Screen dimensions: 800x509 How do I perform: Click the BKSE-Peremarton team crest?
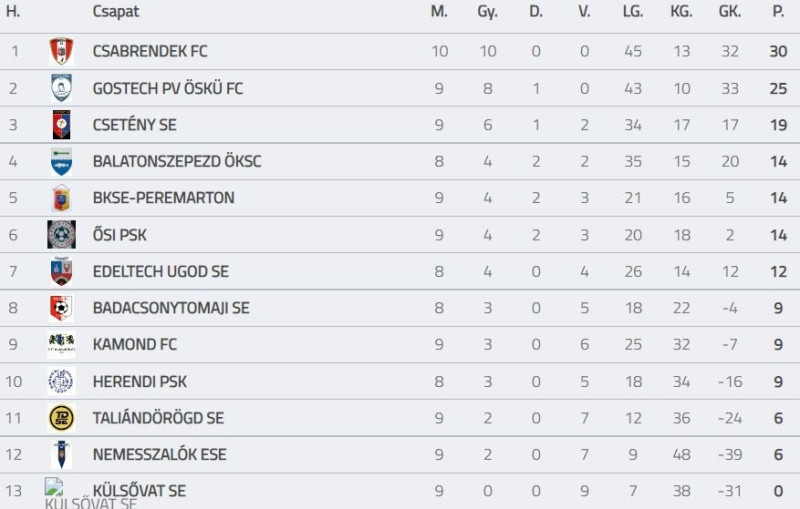[61, 198]
